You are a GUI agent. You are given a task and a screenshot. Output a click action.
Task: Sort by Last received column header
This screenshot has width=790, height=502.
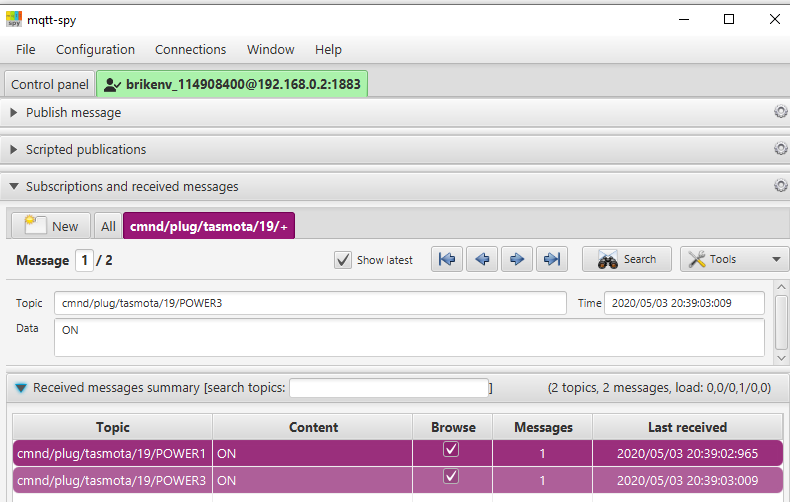pos(687,427)
